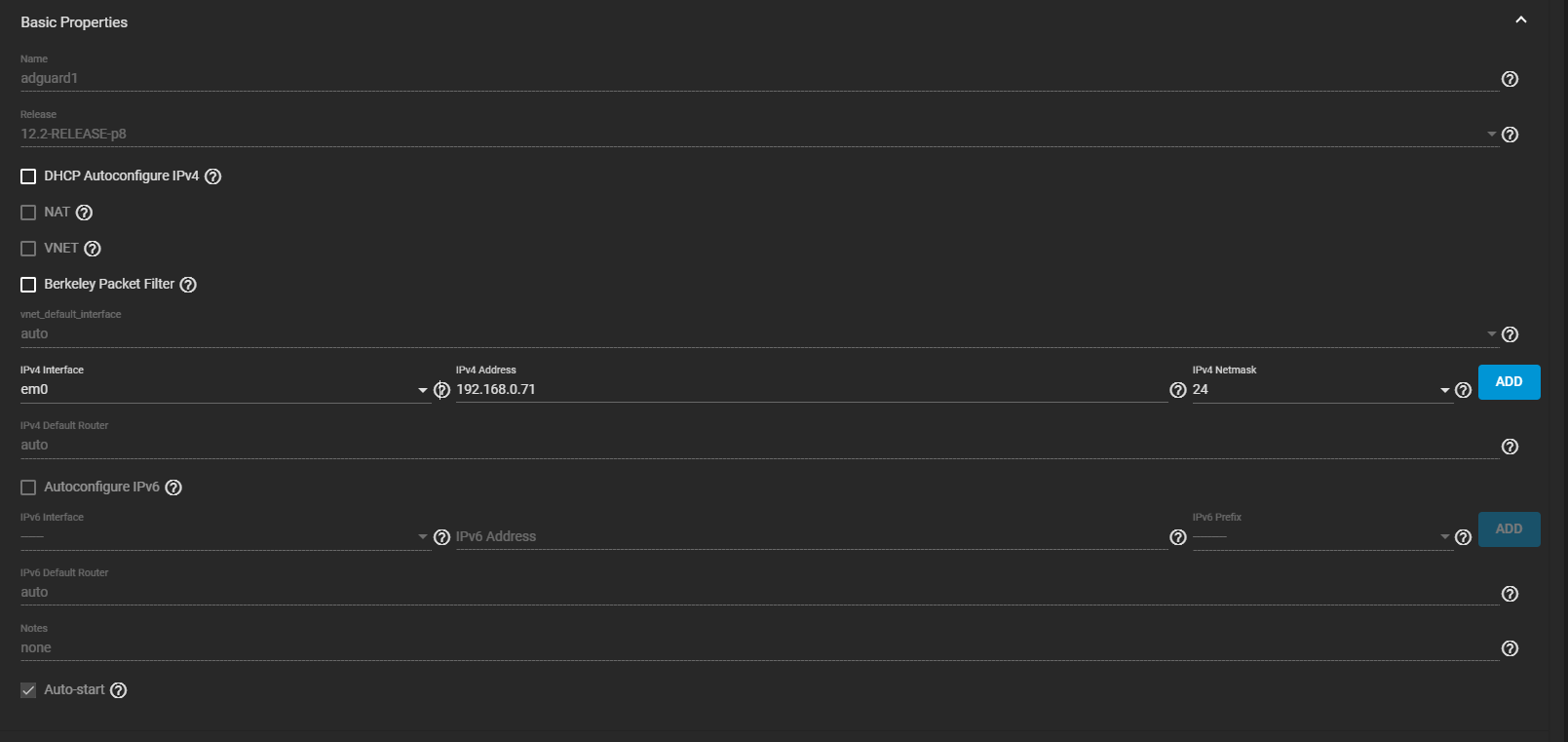
Task: Click the IPv4 Address input field
Action: pyautogui.click(x=809, y=390)
